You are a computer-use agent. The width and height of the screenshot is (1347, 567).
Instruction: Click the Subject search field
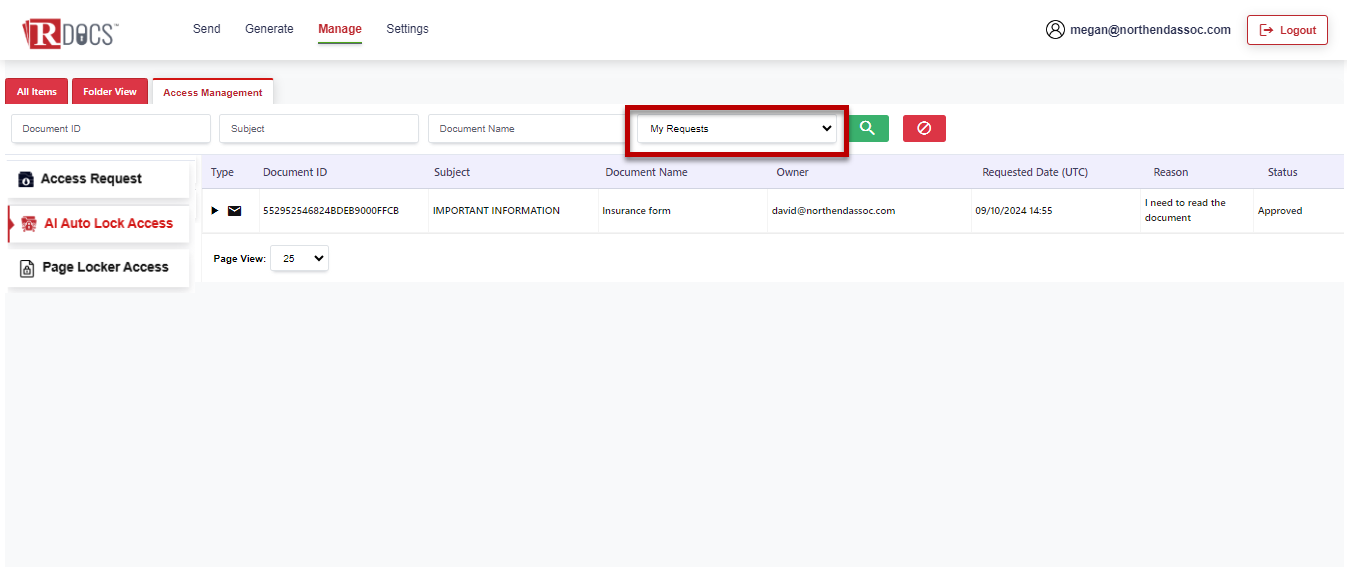(x=319, y=128)
